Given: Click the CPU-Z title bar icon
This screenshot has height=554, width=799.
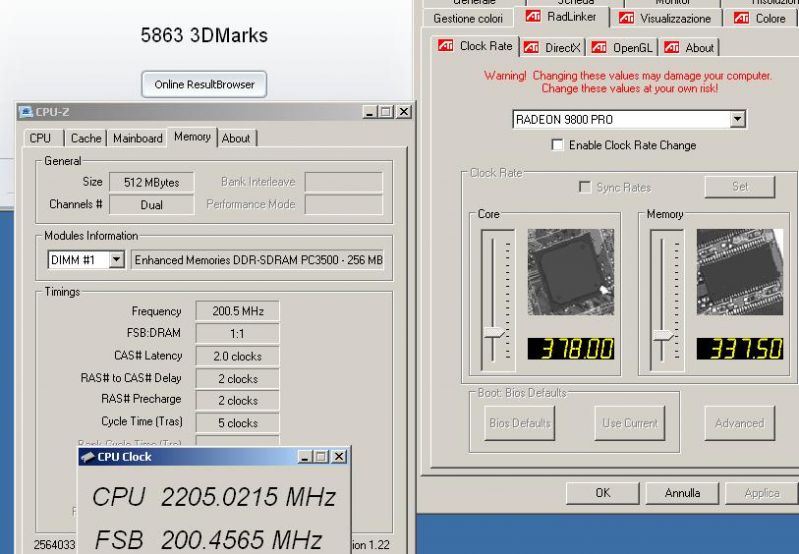Looking at the screenshot, I should point(25,112).
